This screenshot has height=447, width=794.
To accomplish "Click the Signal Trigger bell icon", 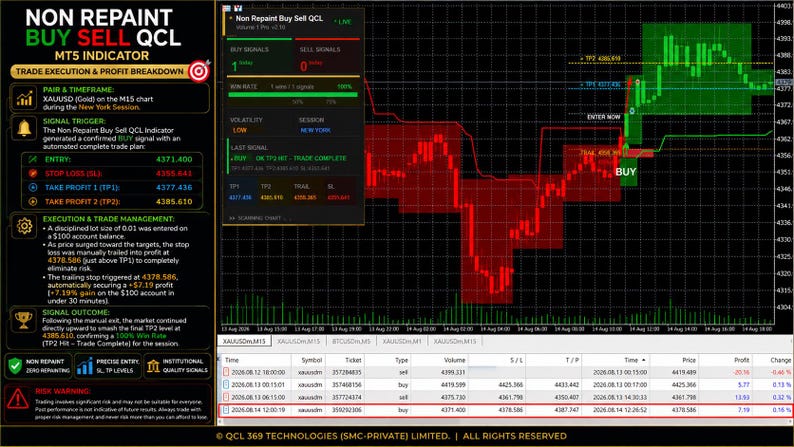I will pyautogui.click(x=24, y=128).
